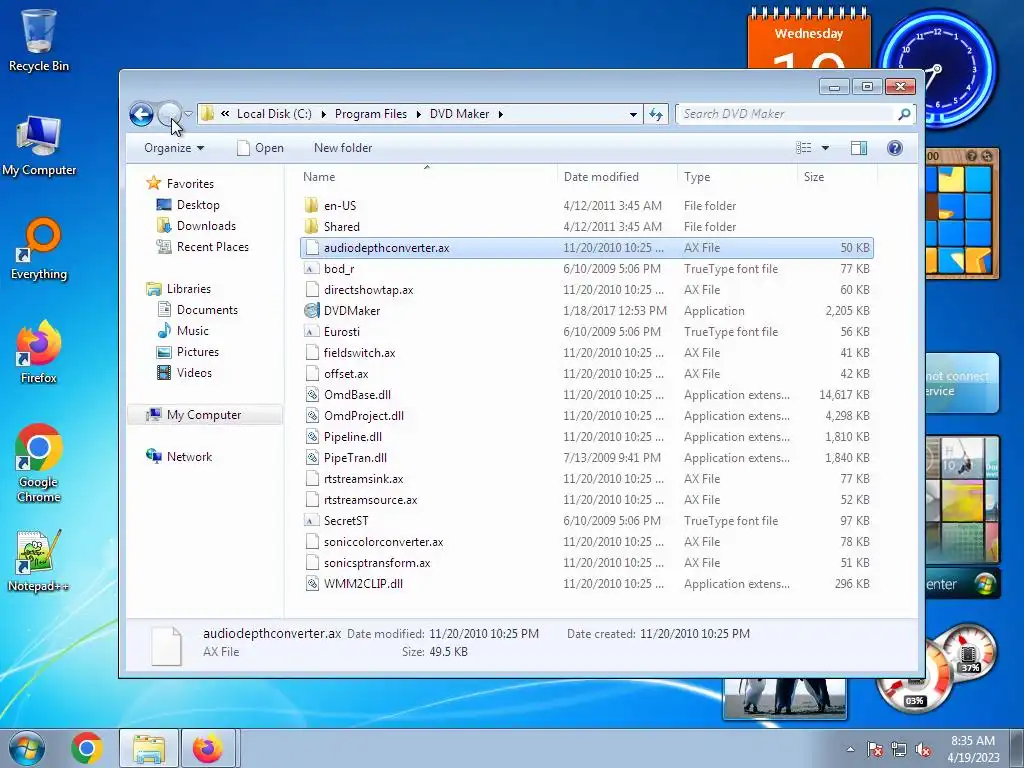Open the Windows Start button

tap(26, 748)
